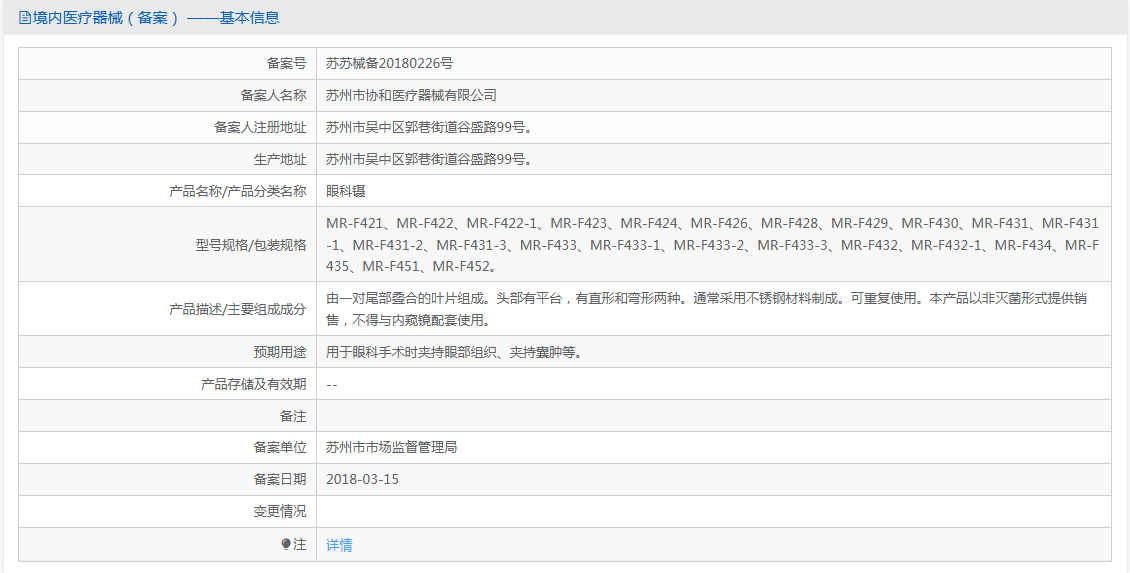Image resolution: width=1130 pixels, height=573 pixels.
Task: Click the 备案单位 label
Action: pyautogui.click(x=280, y=448)
